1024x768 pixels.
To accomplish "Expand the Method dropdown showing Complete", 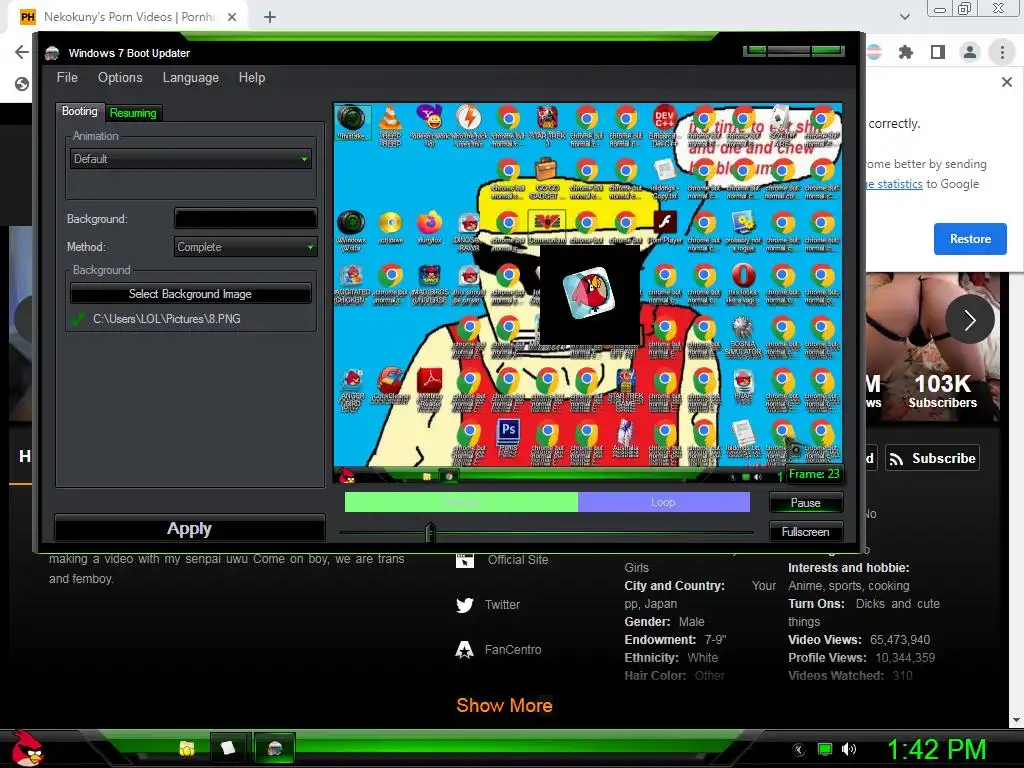I will click(246, 247).
